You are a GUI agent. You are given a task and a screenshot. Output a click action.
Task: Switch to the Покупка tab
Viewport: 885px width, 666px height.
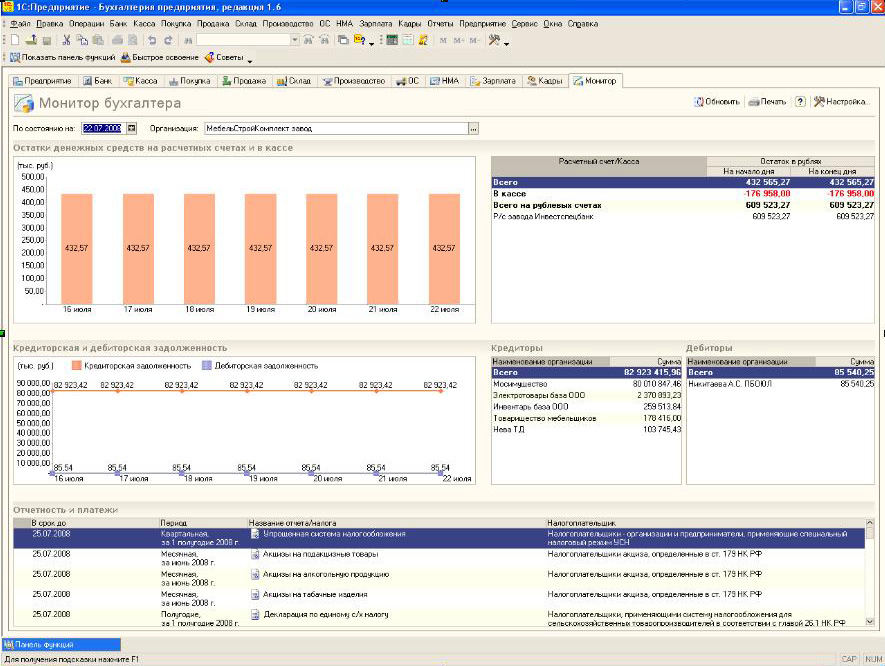[x=190, y=81]
